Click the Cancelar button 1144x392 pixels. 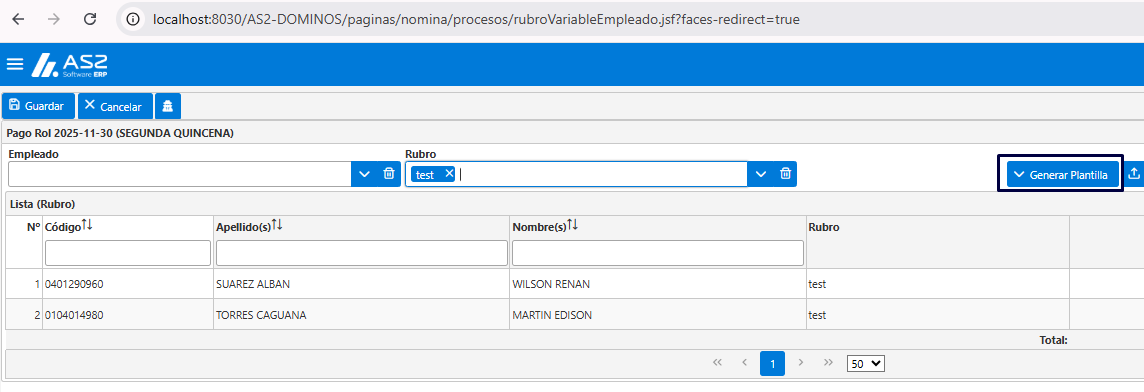coord(115,106)
